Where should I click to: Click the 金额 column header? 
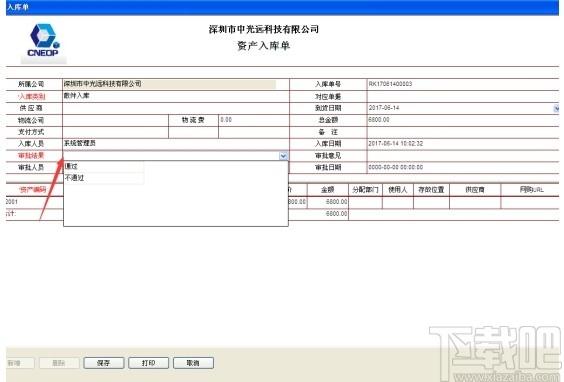coord(327,190)
